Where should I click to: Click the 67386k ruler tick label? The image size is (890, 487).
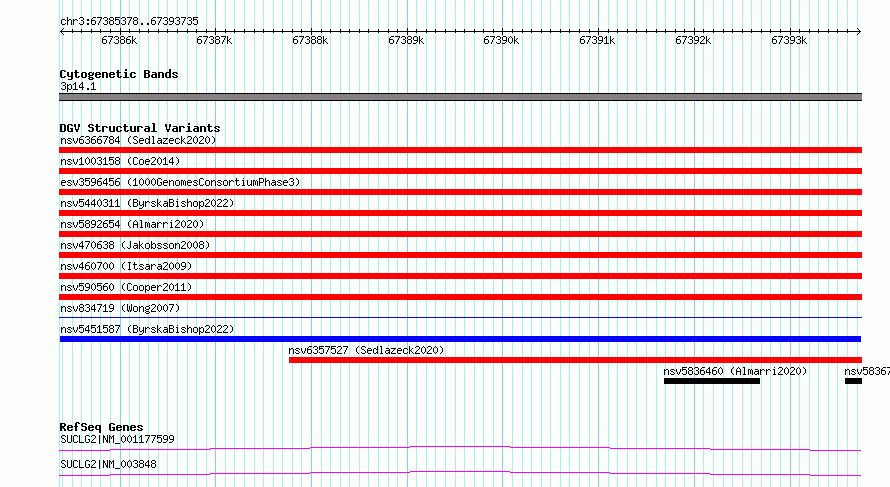tap(119, 41)
